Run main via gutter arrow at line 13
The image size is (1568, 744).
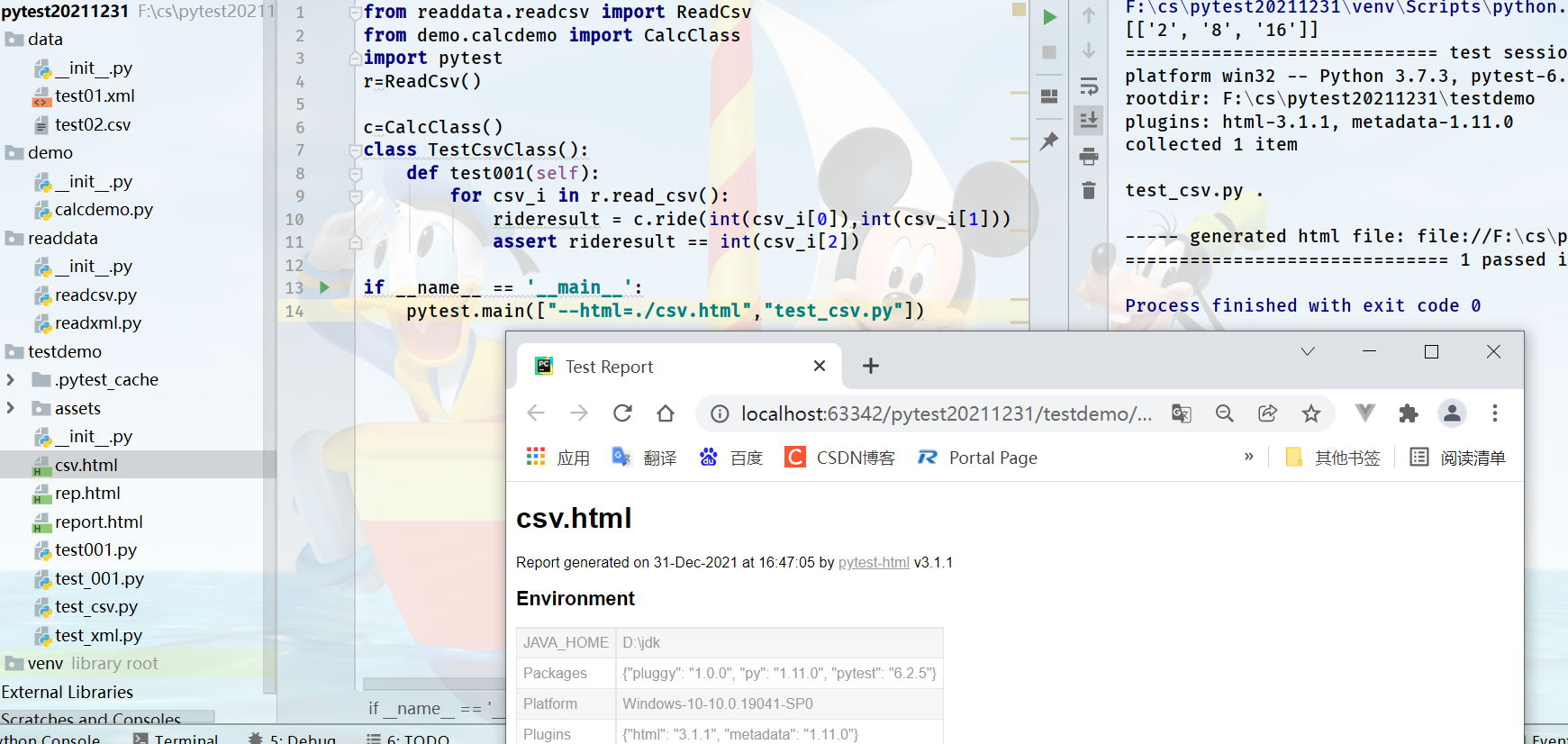pyautogui.click(x=324, y=287)
